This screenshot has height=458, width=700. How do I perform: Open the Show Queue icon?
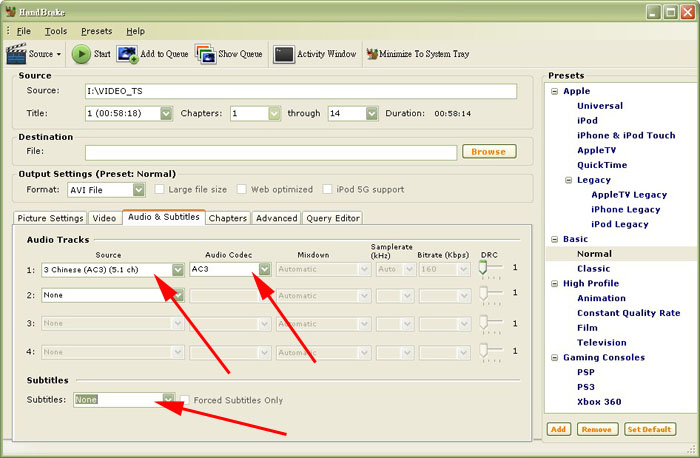[204, 54]
